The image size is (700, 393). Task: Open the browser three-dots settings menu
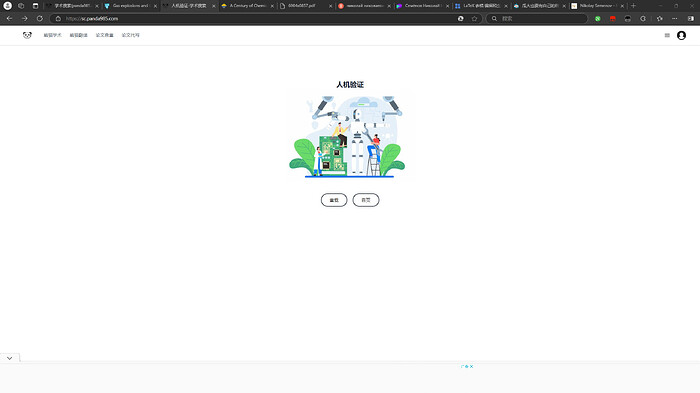click(x=675, y=18)
